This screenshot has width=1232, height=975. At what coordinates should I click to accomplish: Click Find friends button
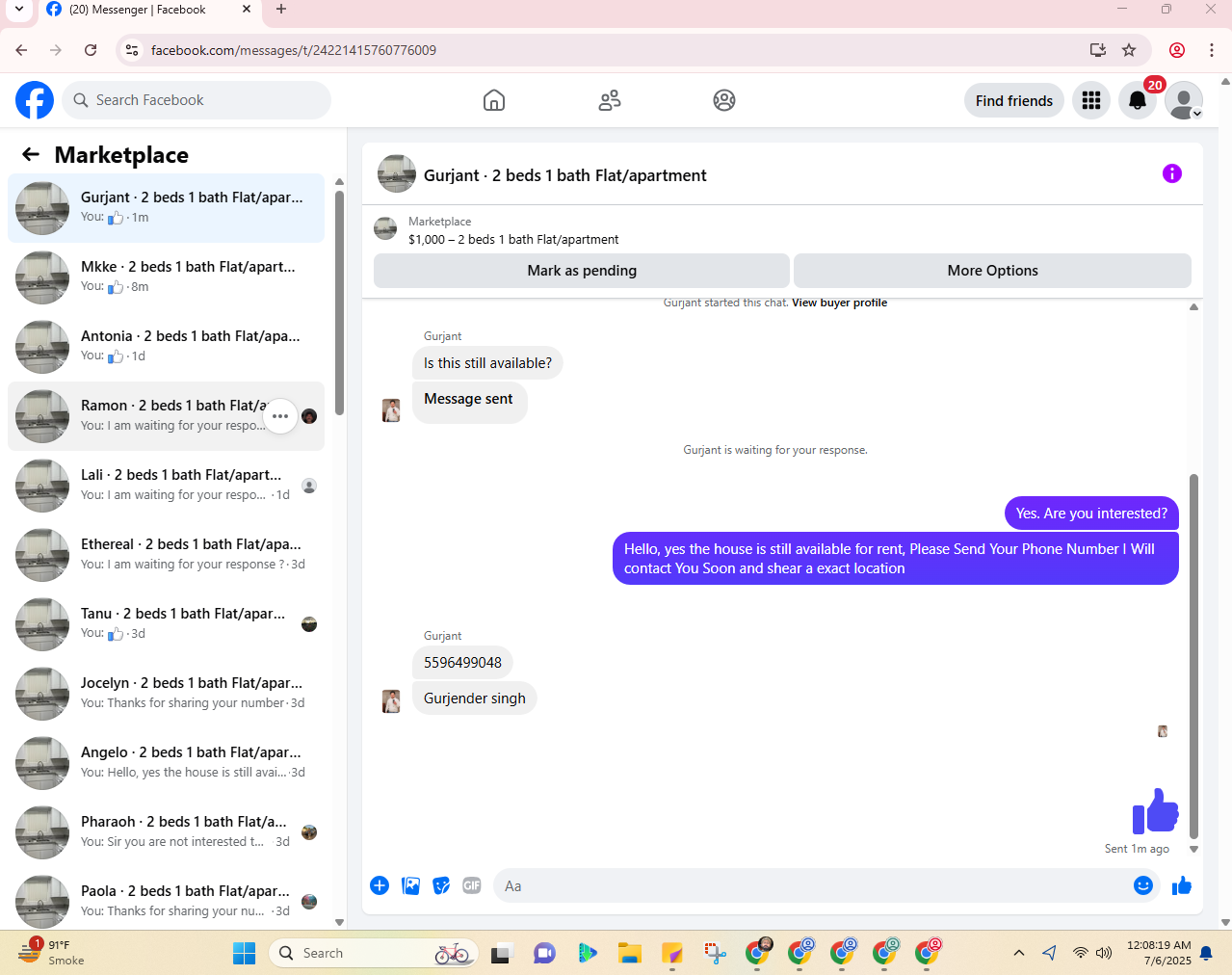pos(1014,100)
